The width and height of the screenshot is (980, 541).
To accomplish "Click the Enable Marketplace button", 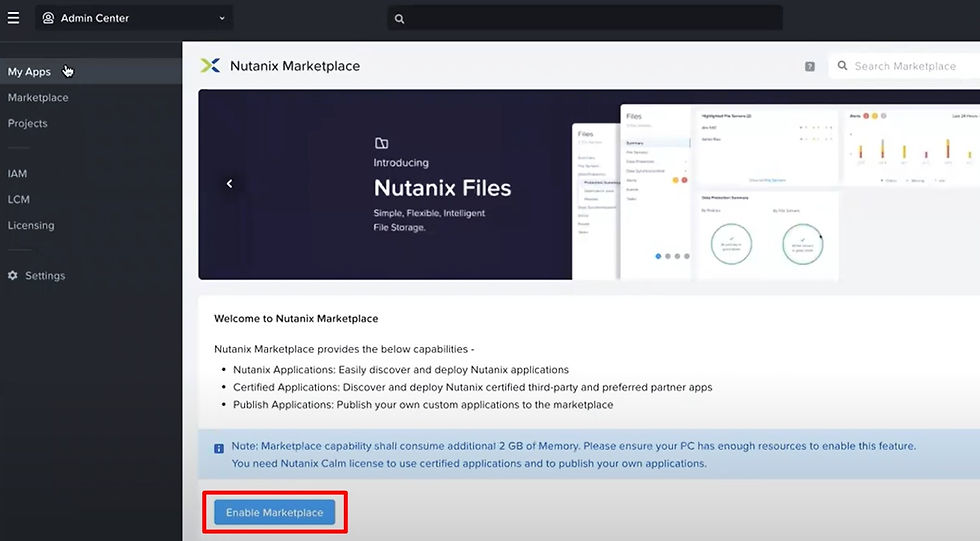I will click(x=274, y=512).
